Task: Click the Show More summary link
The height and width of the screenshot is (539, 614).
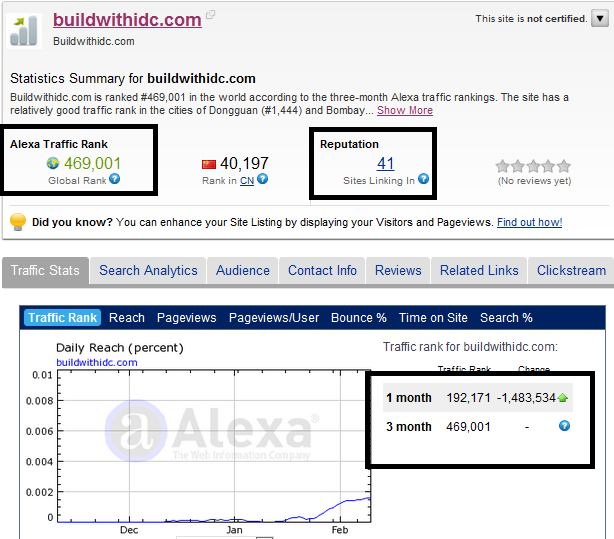Action: click(405, 110)
